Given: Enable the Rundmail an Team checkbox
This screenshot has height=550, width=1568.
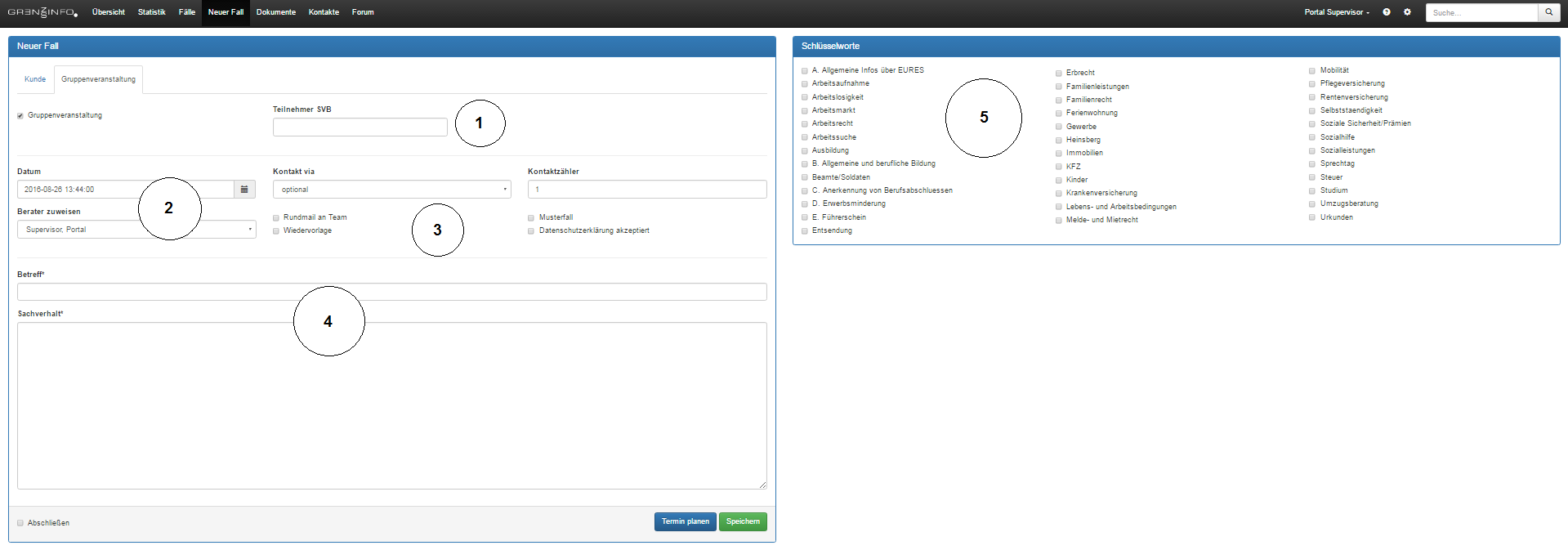Looking at the screenshot, I should pos(276,218).
